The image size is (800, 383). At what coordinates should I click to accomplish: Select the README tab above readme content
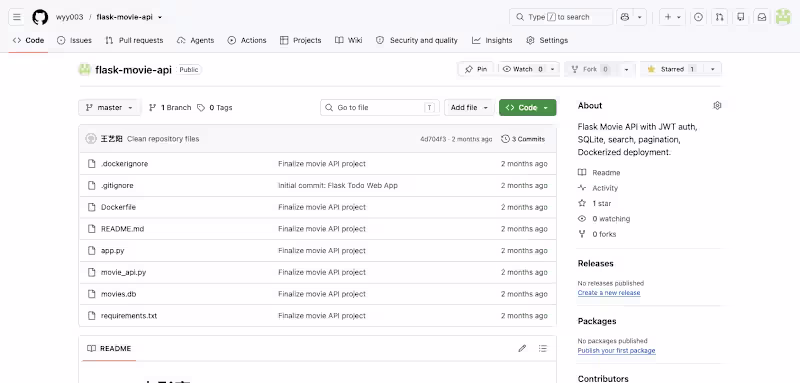point(109,348)
